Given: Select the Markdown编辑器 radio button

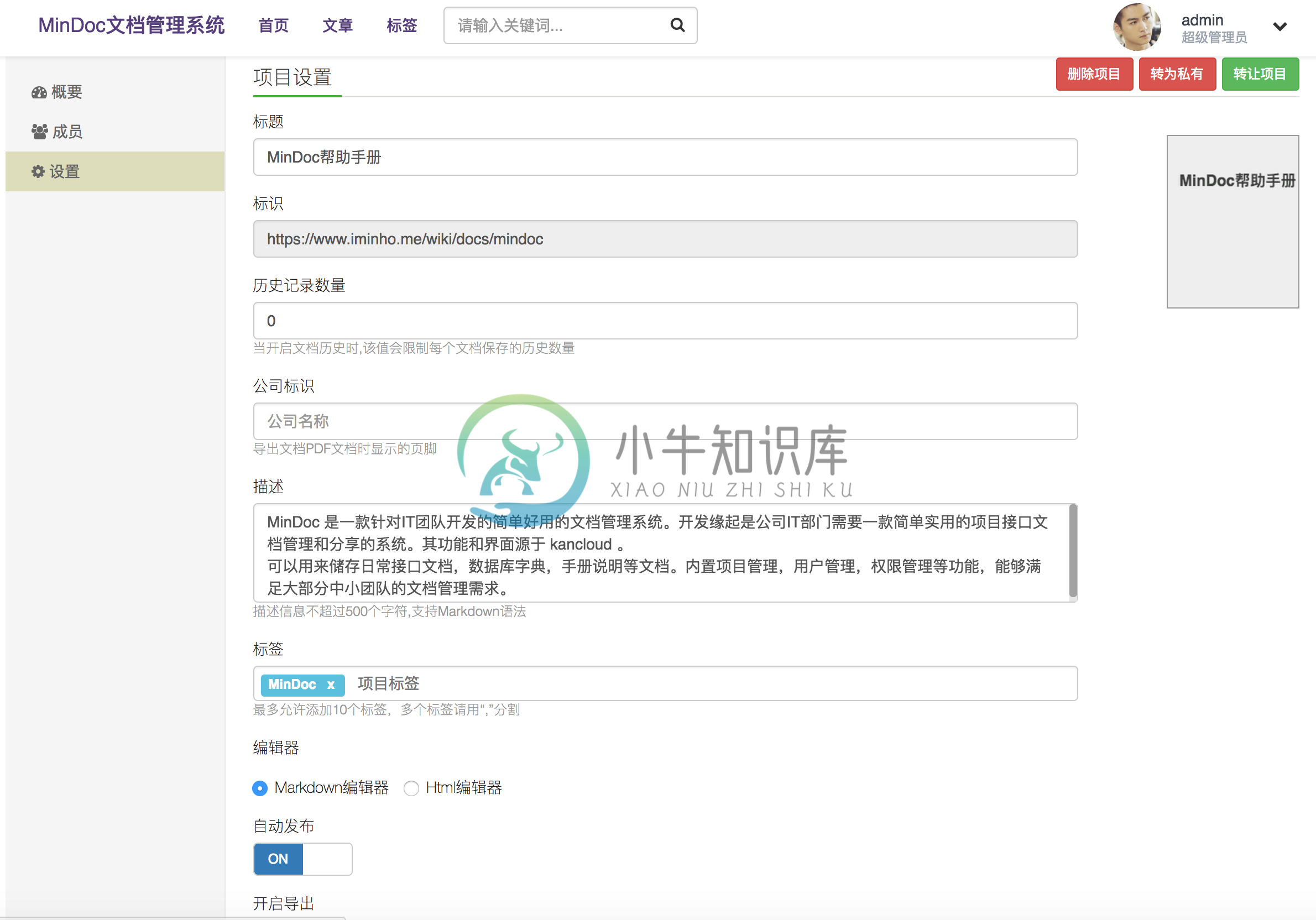Looking at the screenshot, I should (x=260, y=789).
